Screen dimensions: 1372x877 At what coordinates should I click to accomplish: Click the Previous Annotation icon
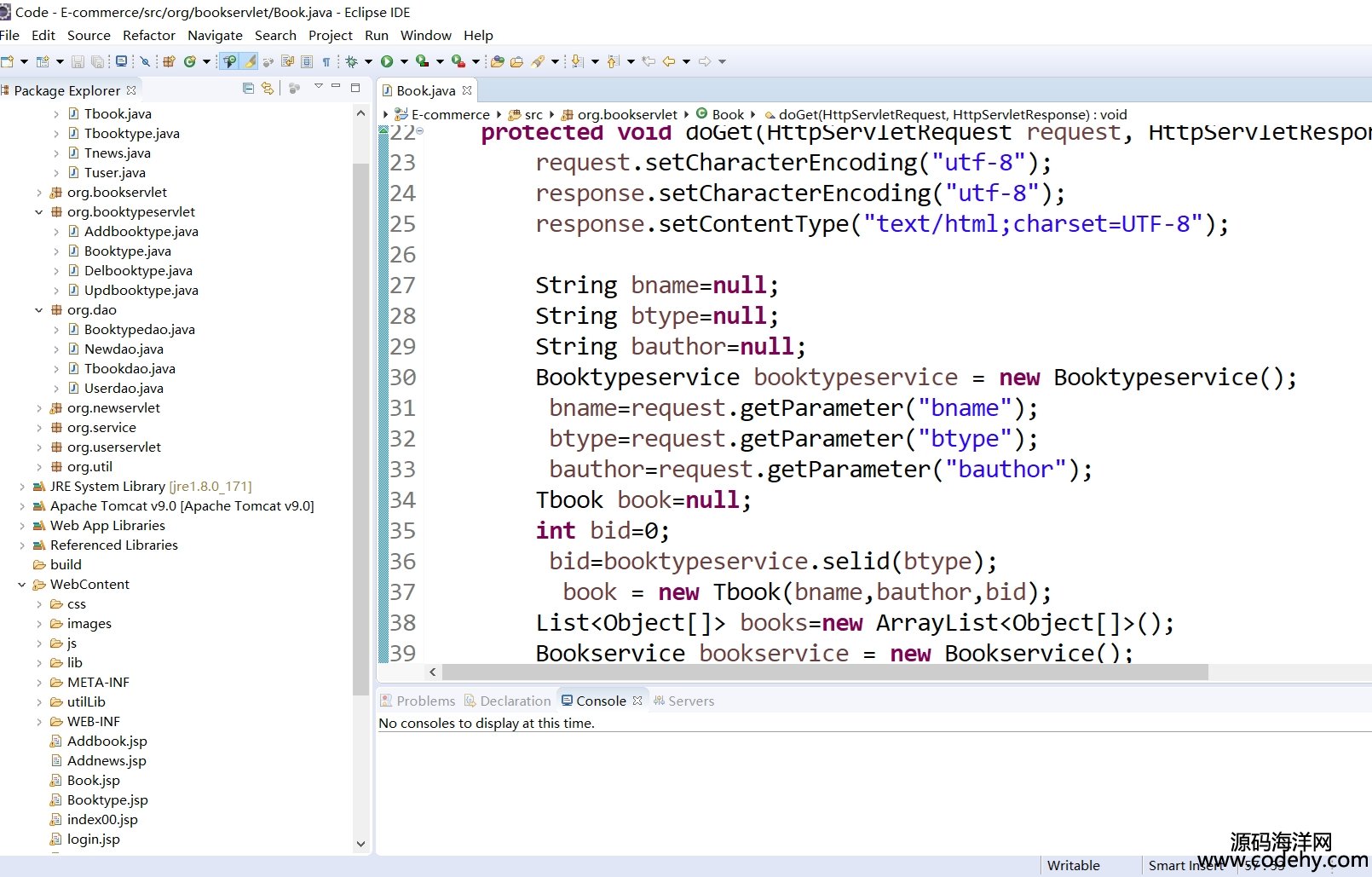pos(612,61)
